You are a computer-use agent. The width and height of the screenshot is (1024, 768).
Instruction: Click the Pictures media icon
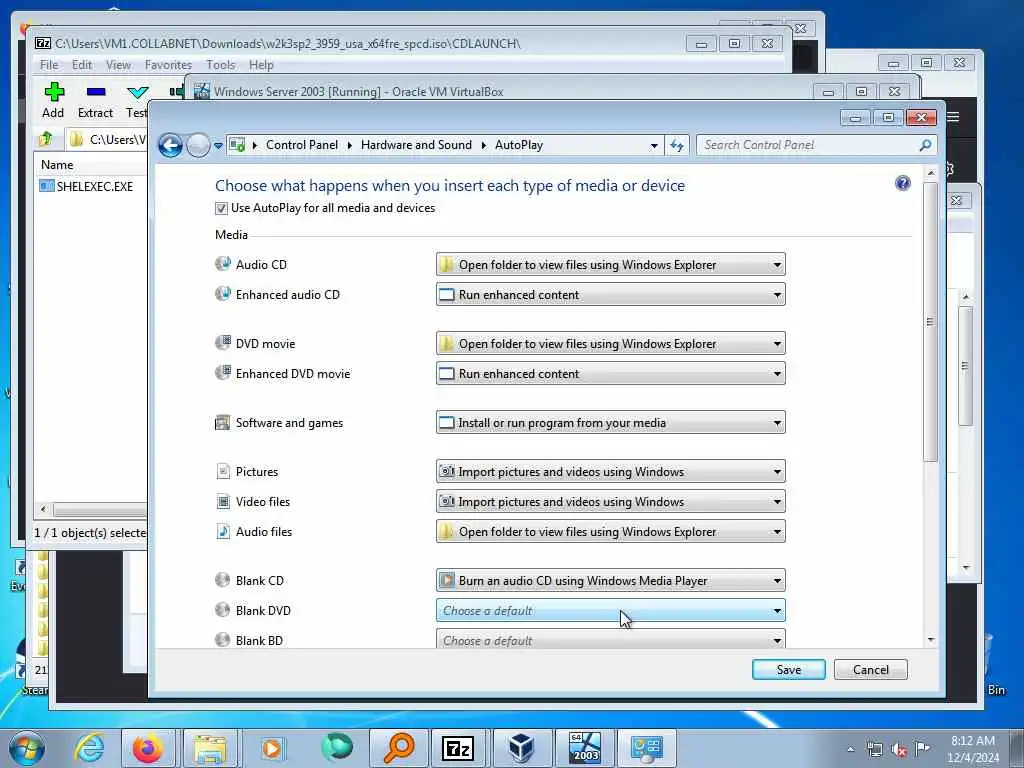tap(223, 472)
